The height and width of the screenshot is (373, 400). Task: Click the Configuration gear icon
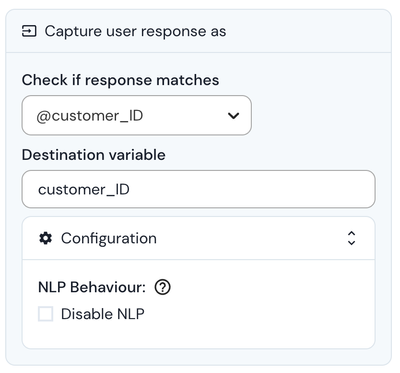pyautogui.click(x=46, y=238)
